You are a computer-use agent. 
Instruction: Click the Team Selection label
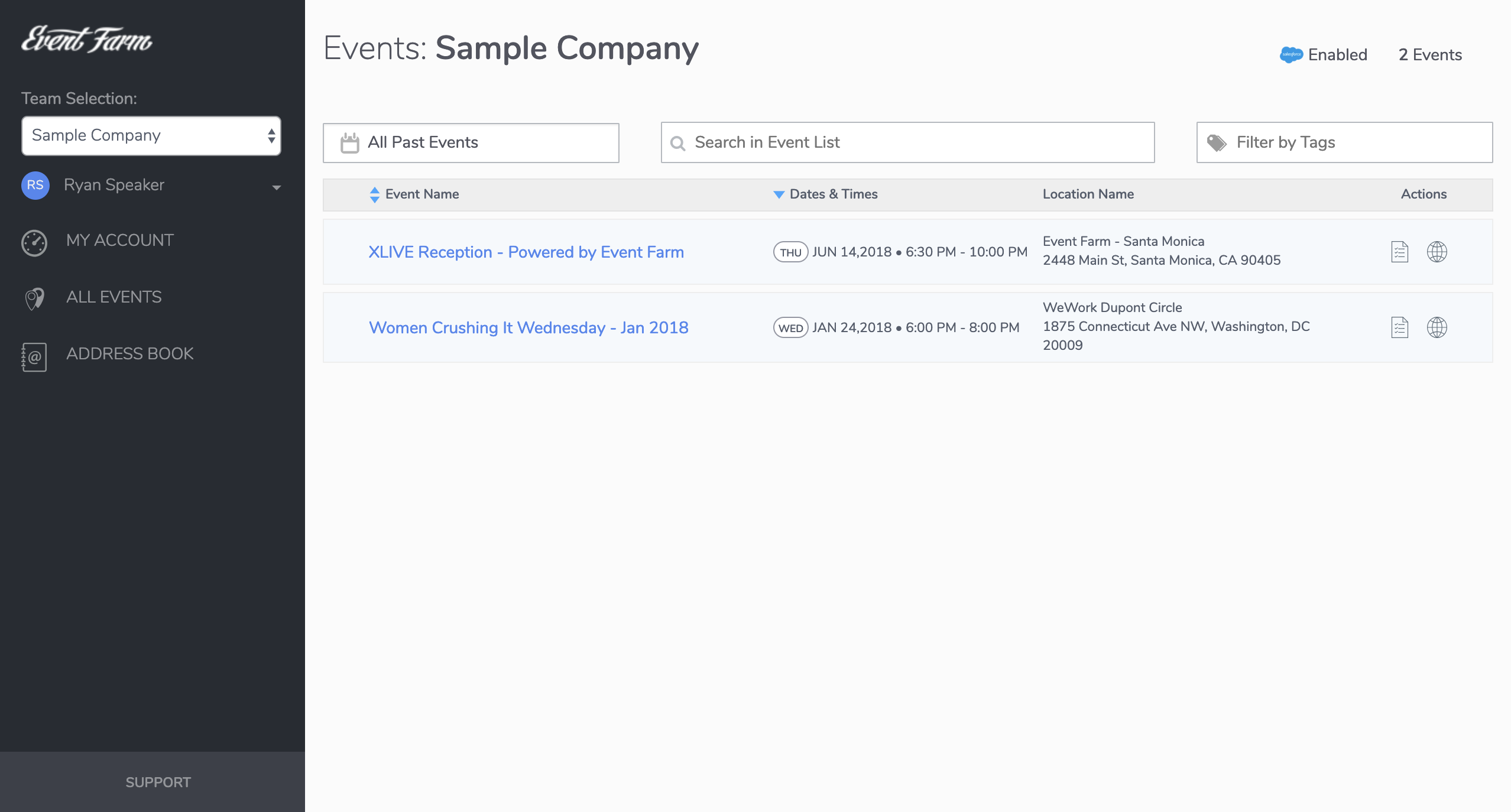click(79, 99)
